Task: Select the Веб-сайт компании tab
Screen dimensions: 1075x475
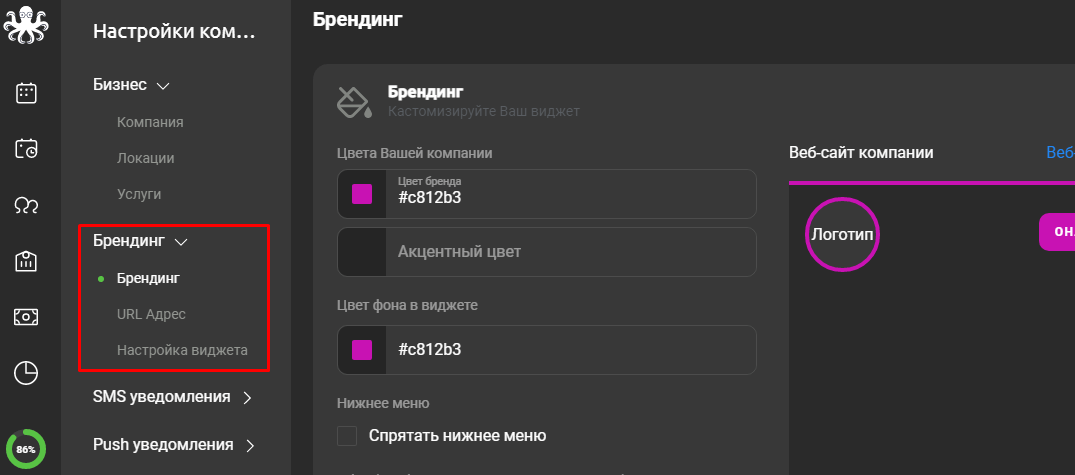Action: (x=861, y=152)
